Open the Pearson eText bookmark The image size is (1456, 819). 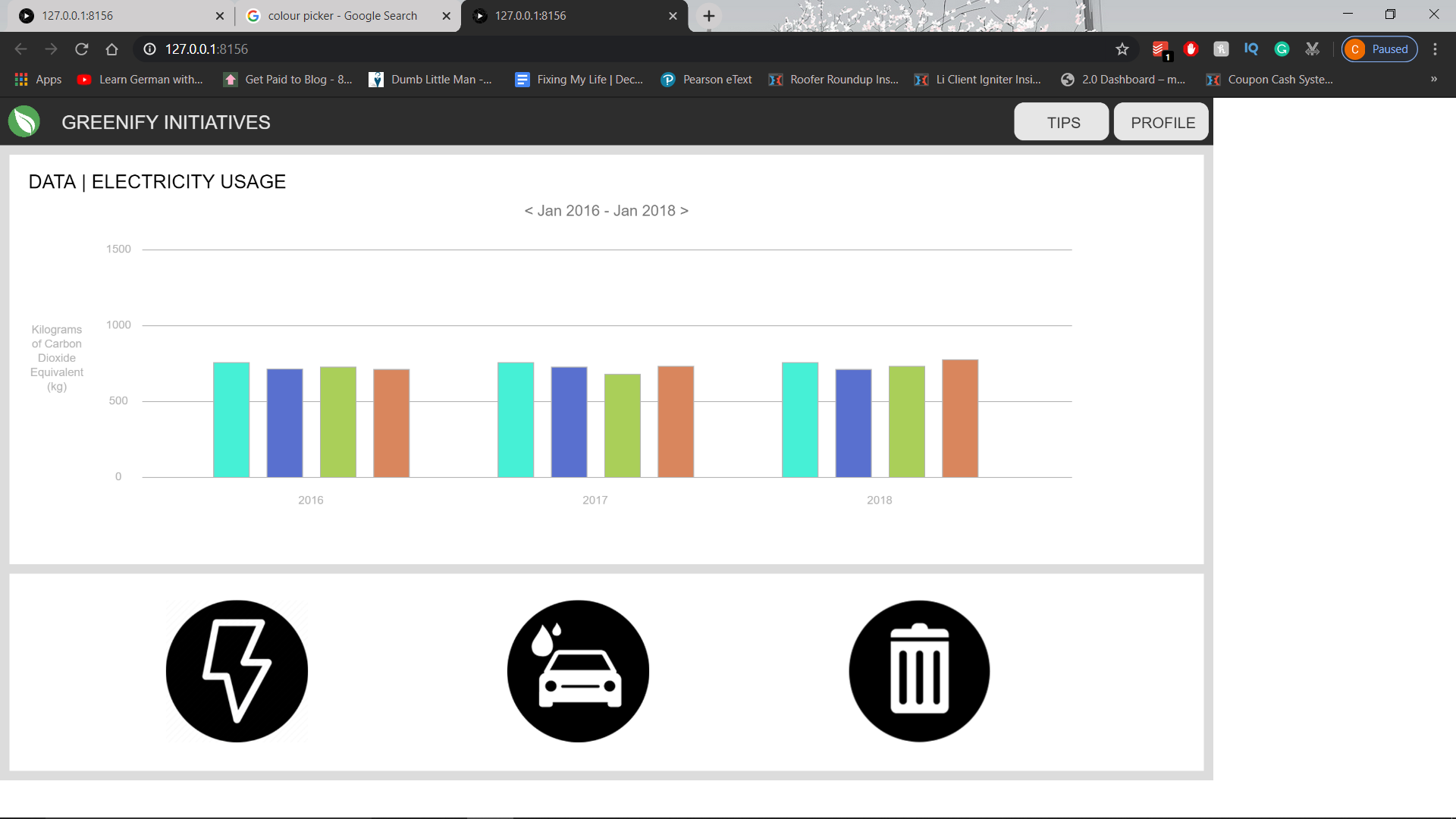[x=706, y=79]
